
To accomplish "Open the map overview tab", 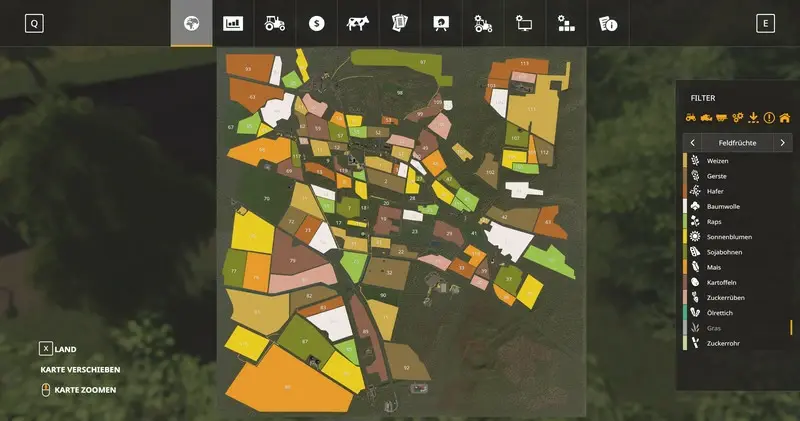I will (x=191, y=23).
